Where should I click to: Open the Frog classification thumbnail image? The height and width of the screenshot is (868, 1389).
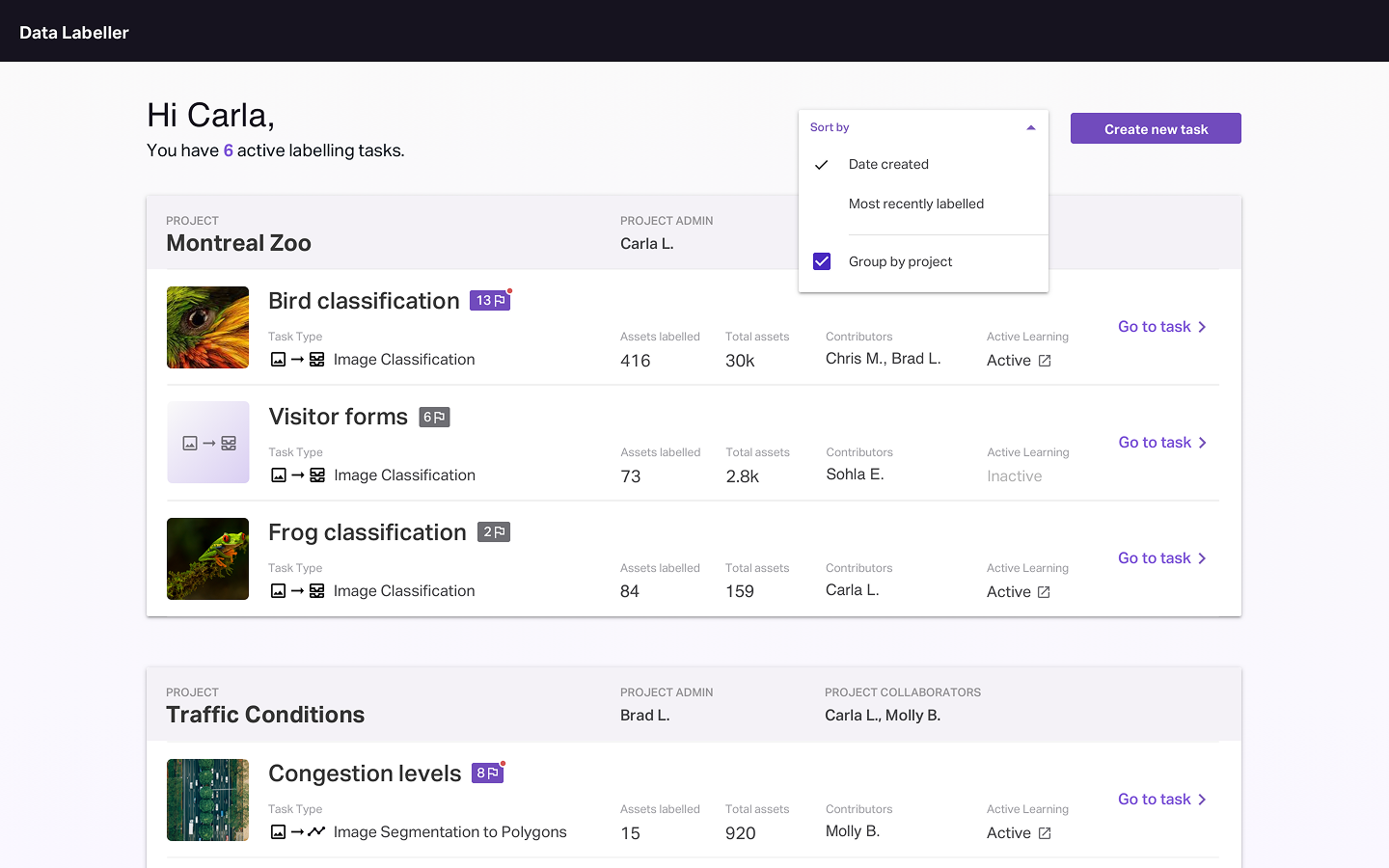pyautogui.click(x=208, y=558)
